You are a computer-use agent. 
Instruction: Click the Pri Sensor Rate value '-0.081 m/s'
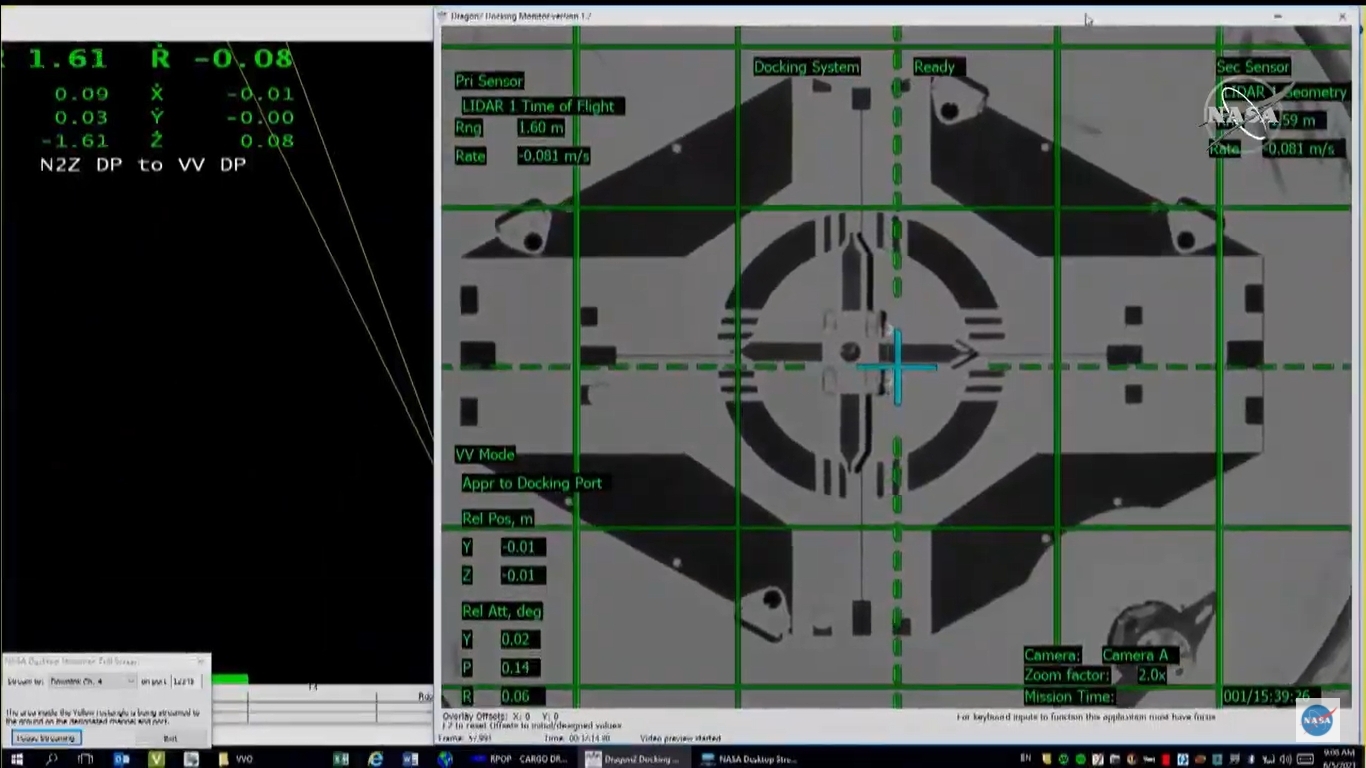pyautogui.click(x=553, y=156)
